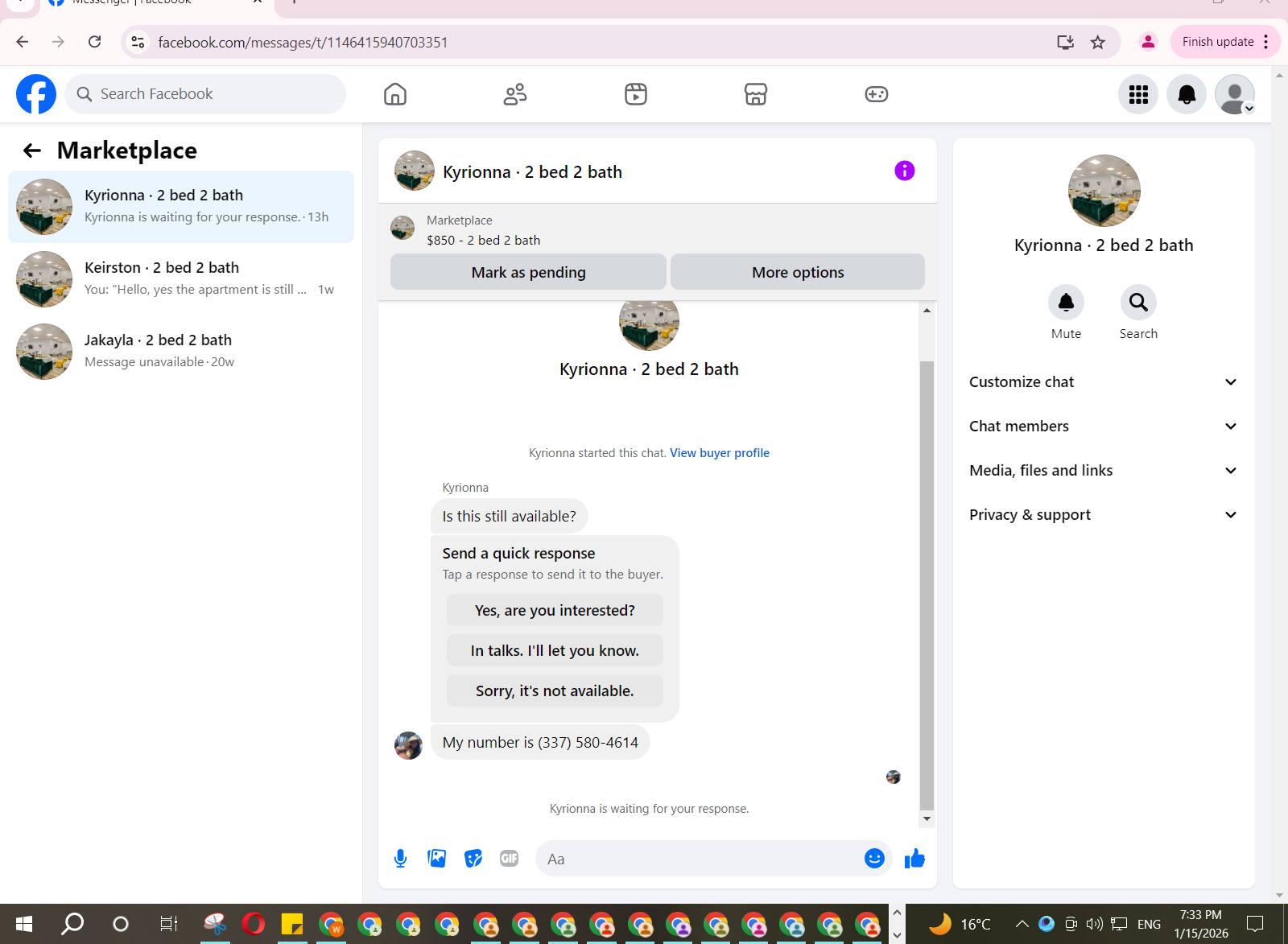Send quick reply 'Sorry, it's not available.'
Screen dimensions: 1288x944
click(555, 690)
